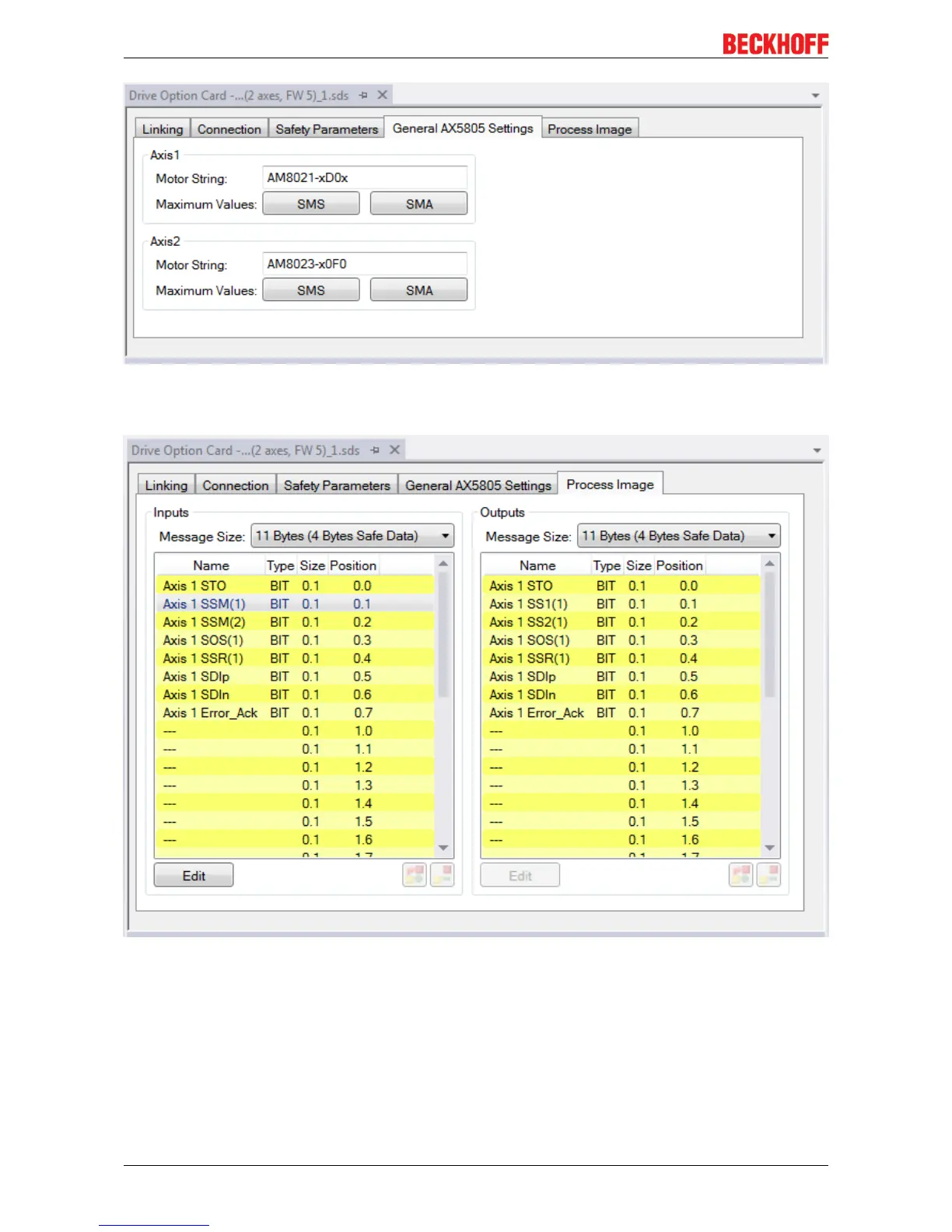Select Axis 1 Error_Ack row in Outputs
This screenshot has height=1232, width=952.
(x=621, y=713)
